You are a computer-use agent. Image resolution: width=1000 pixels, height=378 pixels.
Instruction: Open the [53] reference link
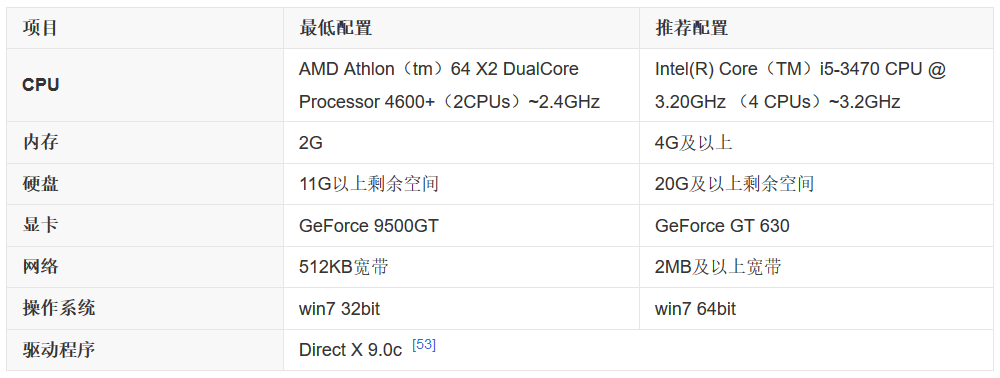click(424, 345)
